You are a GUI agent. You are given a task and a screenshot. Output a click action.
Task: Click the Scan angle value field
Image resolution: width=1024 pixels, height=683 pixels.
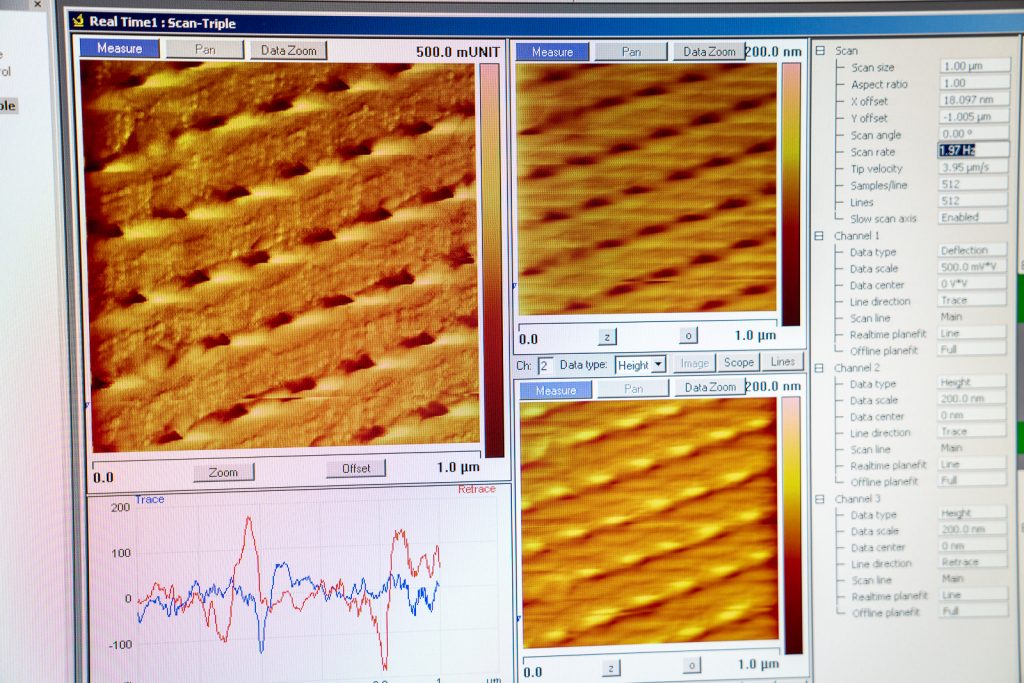pos(974,133)
